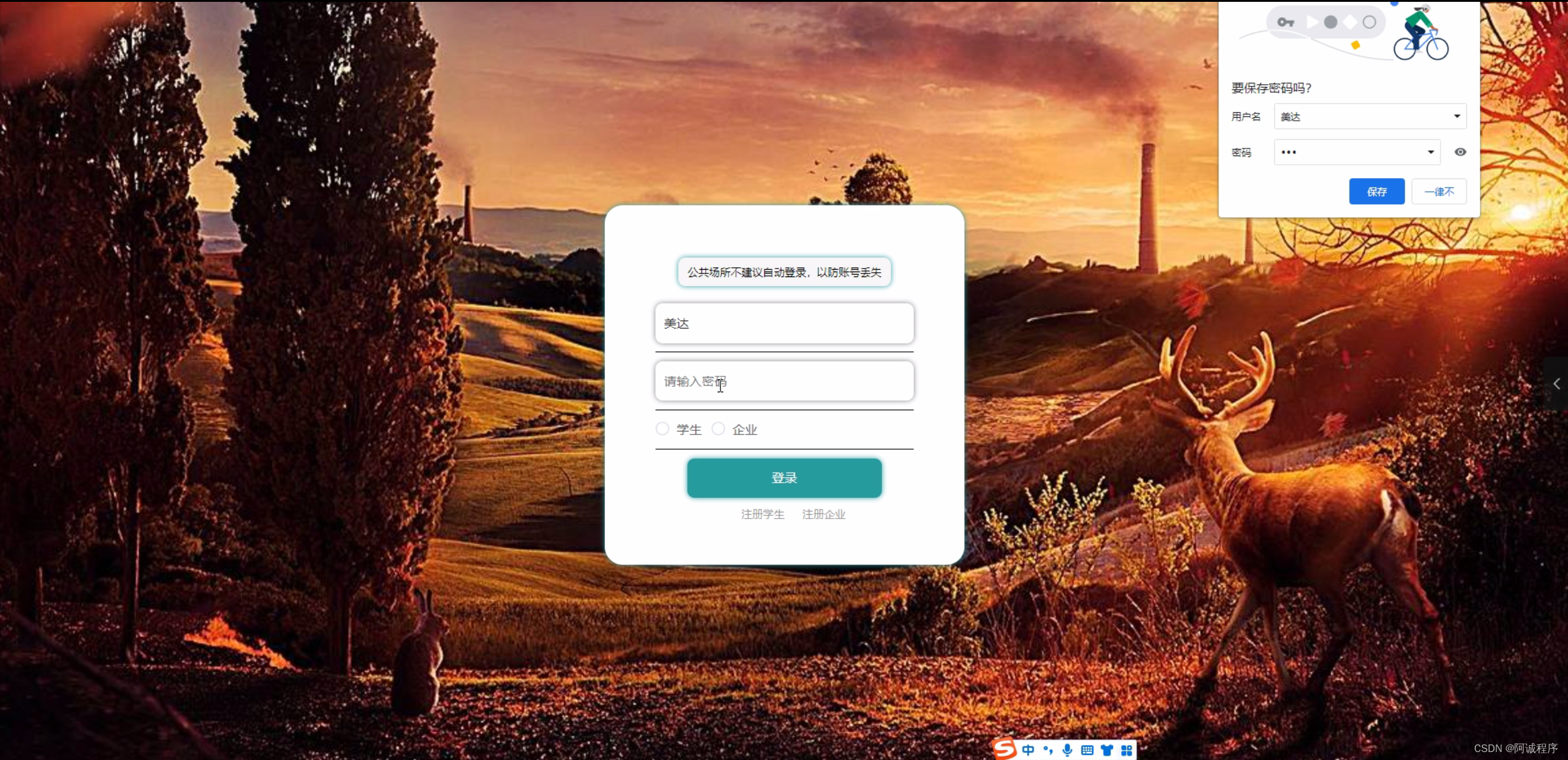The image size is (1568, 760).
Task: Open the Sogou soft keyboard icon
Action: [x=1087, y=750]
